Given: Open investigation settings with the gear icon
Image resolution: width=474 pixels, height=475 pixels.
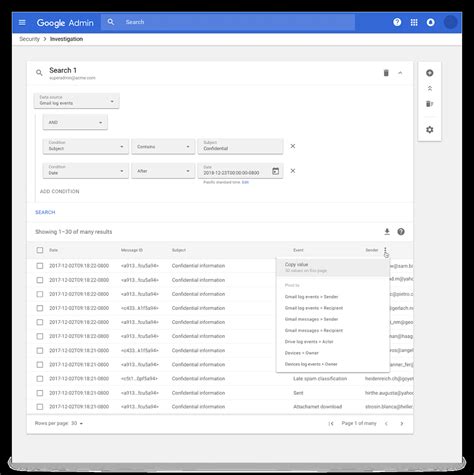Looking at the screenshot, I should tap(429, 129).
